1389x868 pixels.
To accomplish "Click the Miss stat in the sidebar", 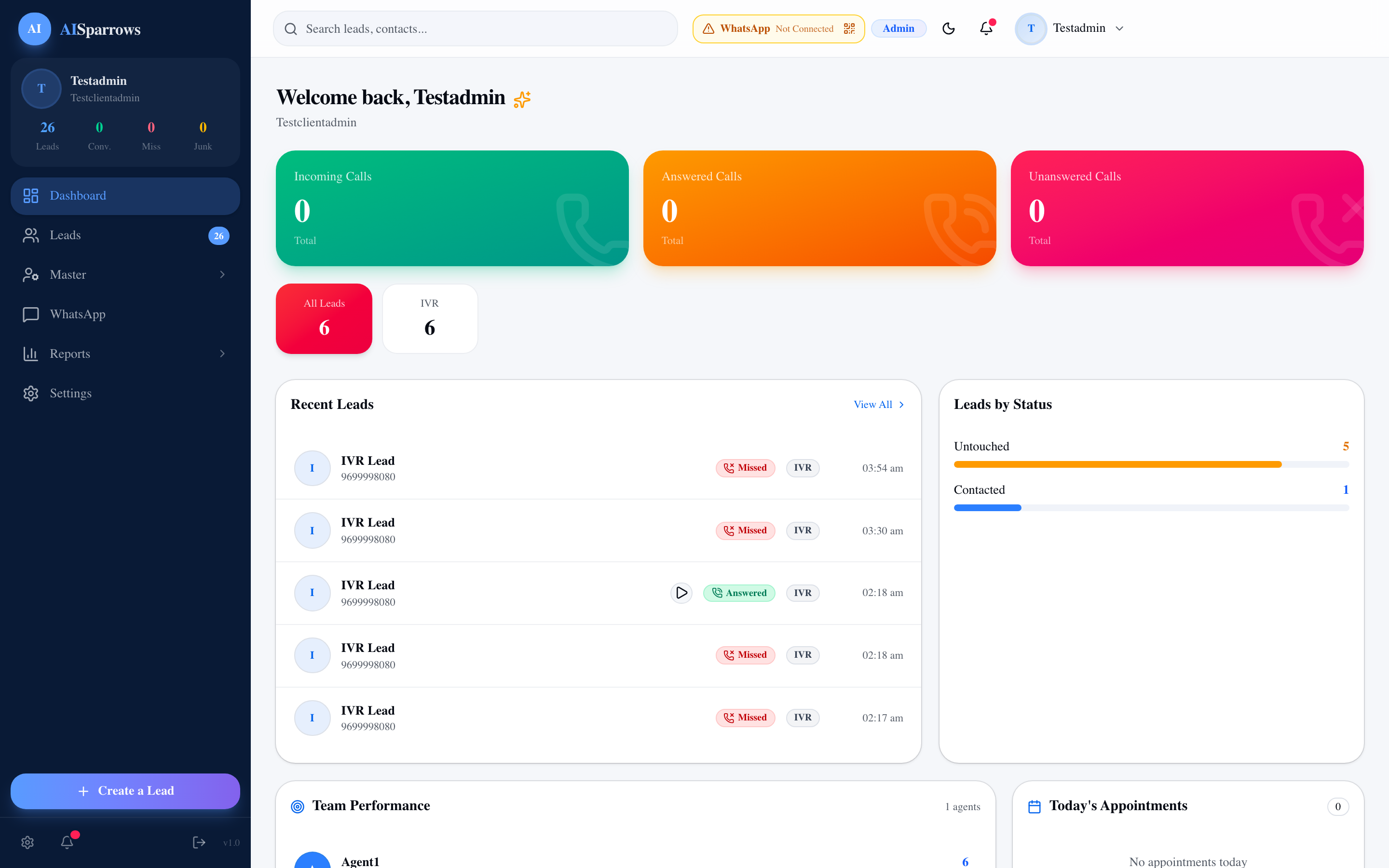I will coord(151,136).
